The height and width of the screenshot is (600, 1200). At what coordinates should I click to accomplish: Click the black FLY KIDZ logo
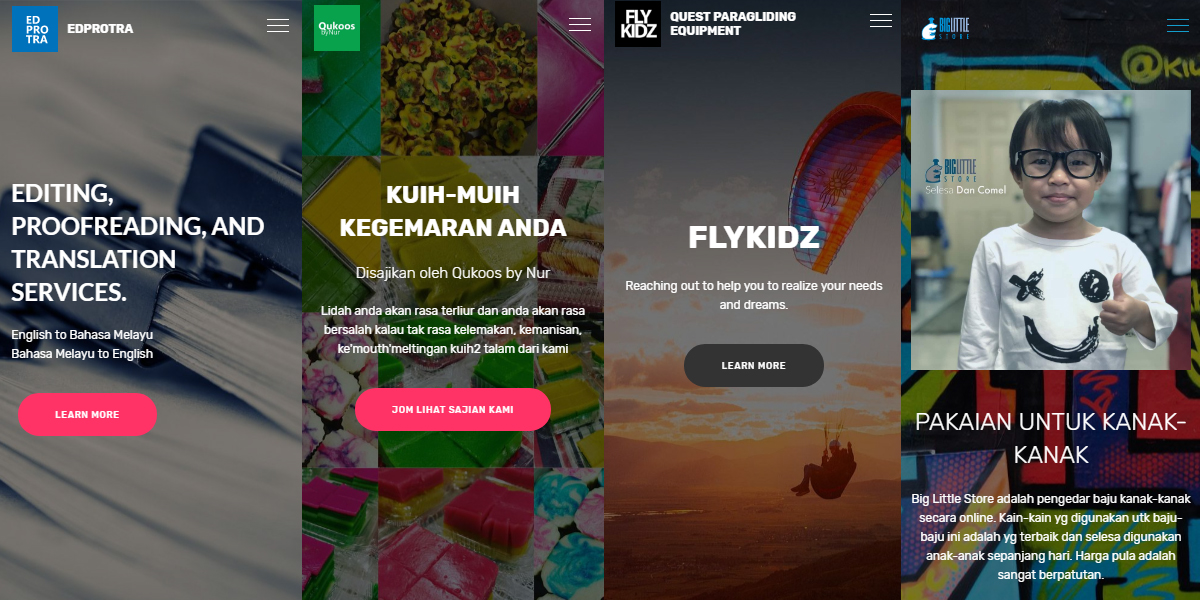[x=638, y=24]
